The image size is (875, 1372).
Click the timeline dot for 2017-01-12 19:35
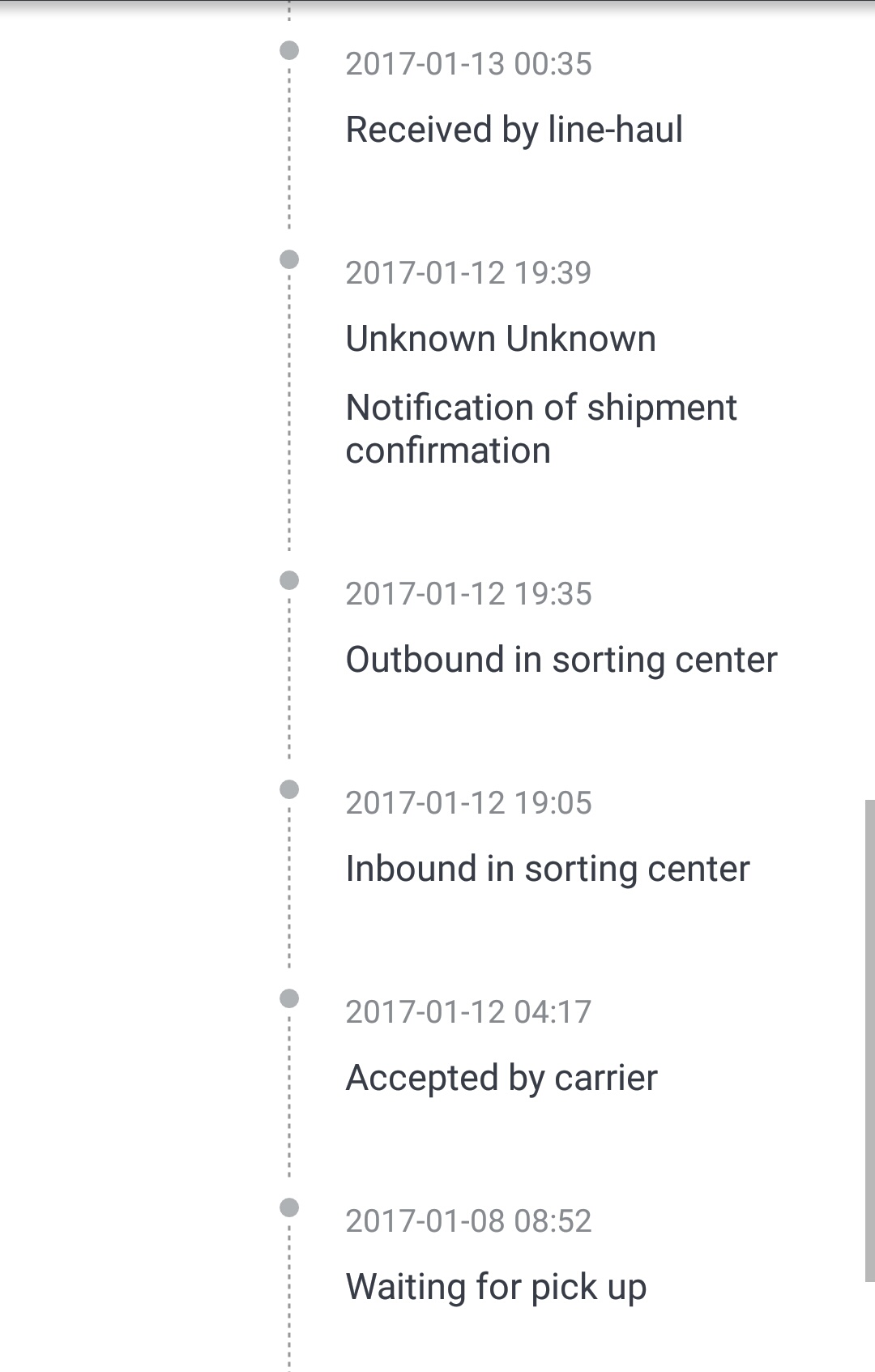(x=289, y=580)
